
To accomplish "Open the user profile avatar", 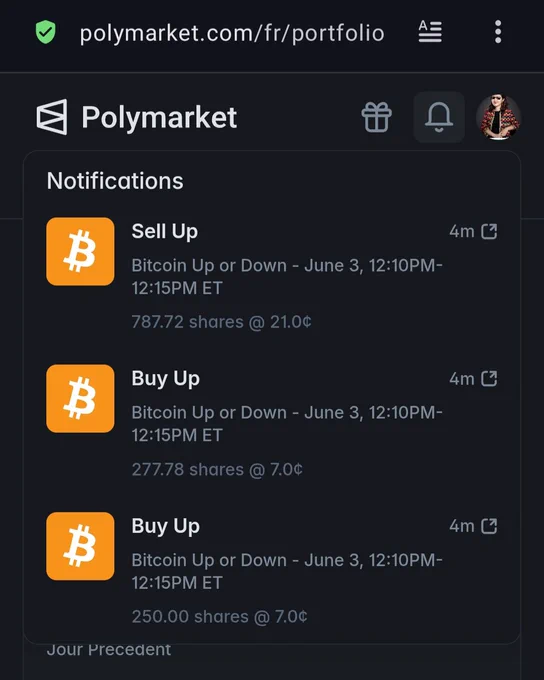I will (498, 117).
